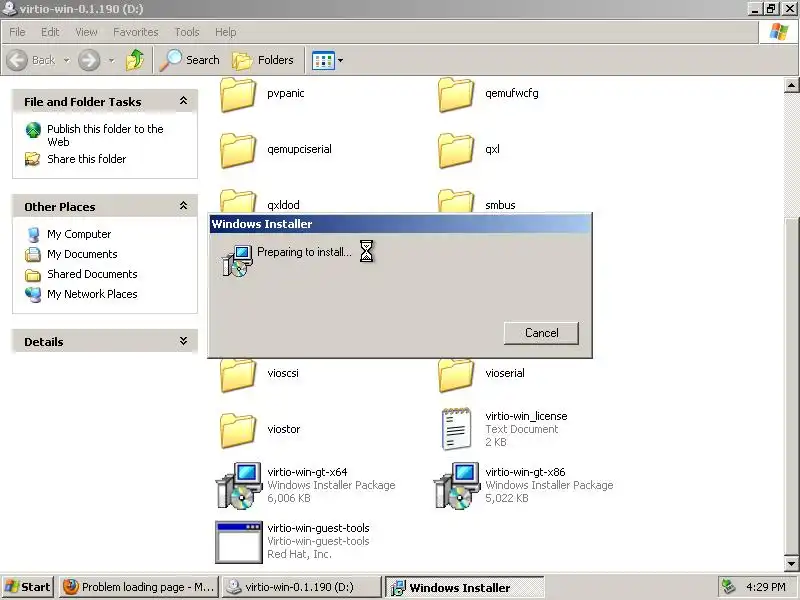
Task: Click the Windows flag logo in the toolbar
Action: 779,32
